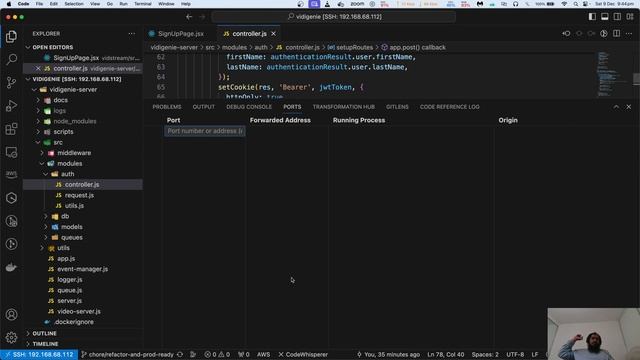Open the Explorer view in activity bar
The image size is (640, 360).
[x=11, y=36]
